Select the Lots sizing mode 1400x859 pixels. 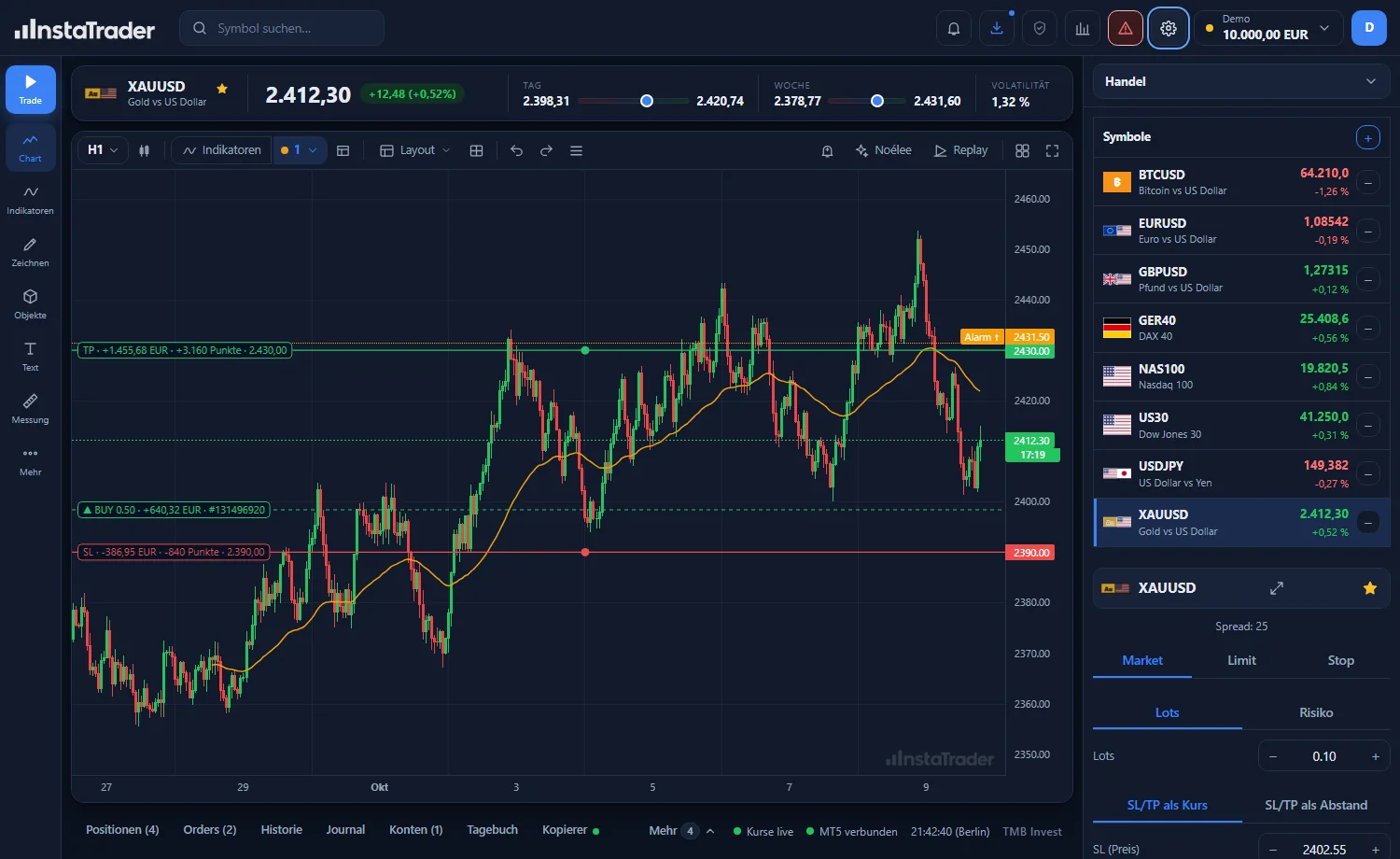pyautogui.click(x=1168, y=712)
